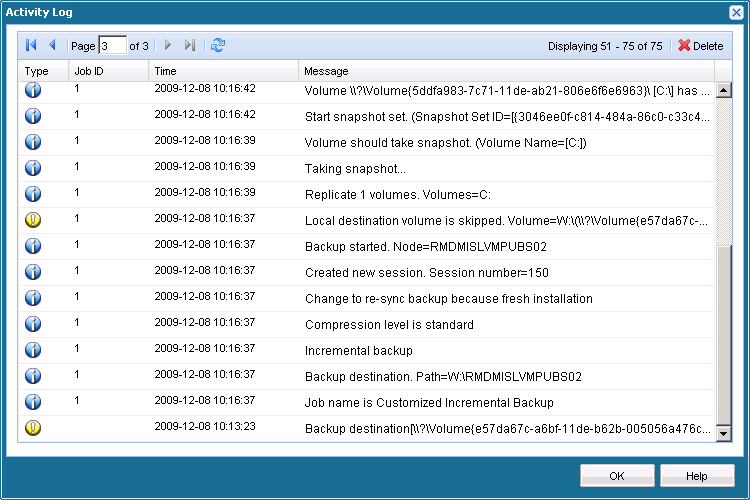The height and width of the screenshot is (500, 750).
Task: Select the message beginning 'Volume \\?\Volume{5ddfa983'
Action: tap(507, 91)
